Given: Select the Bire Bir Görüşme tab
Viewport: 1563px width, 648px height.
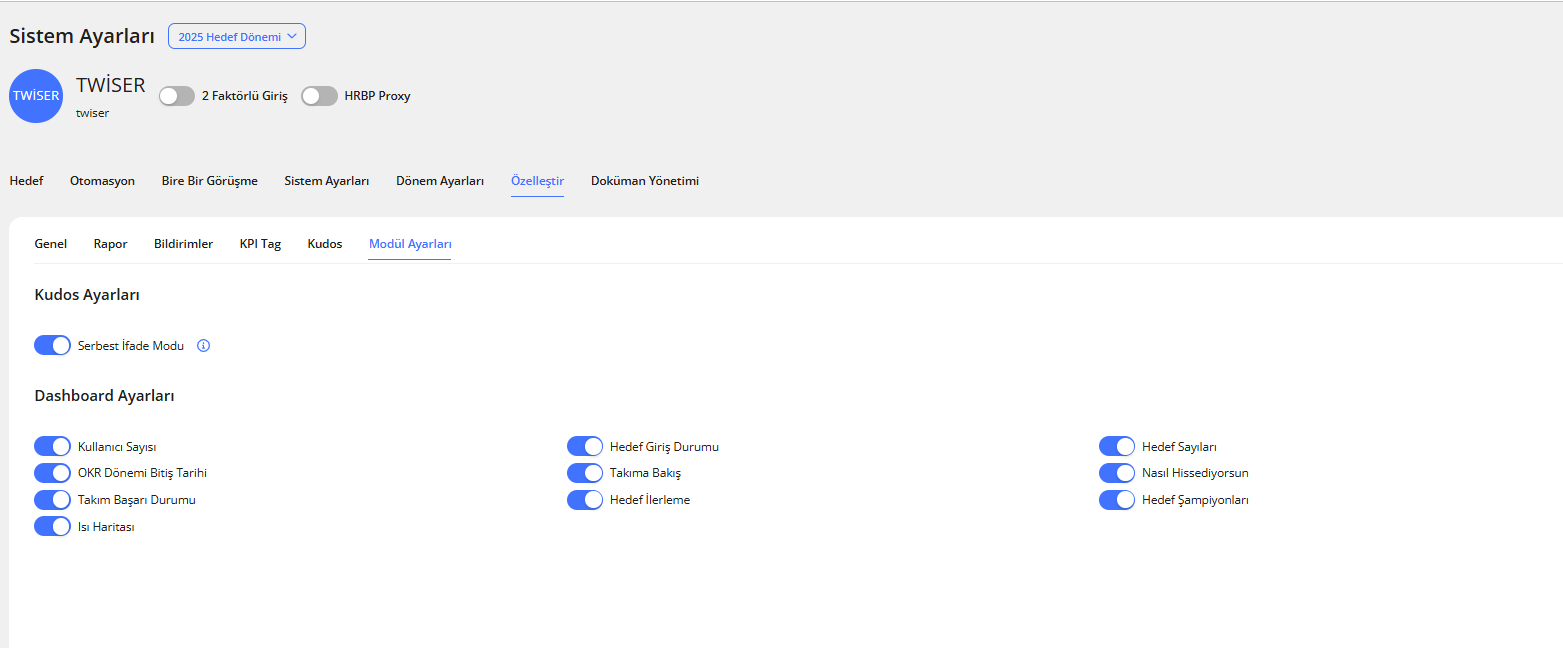Looking at the screenshot, I should pos(210,181).
